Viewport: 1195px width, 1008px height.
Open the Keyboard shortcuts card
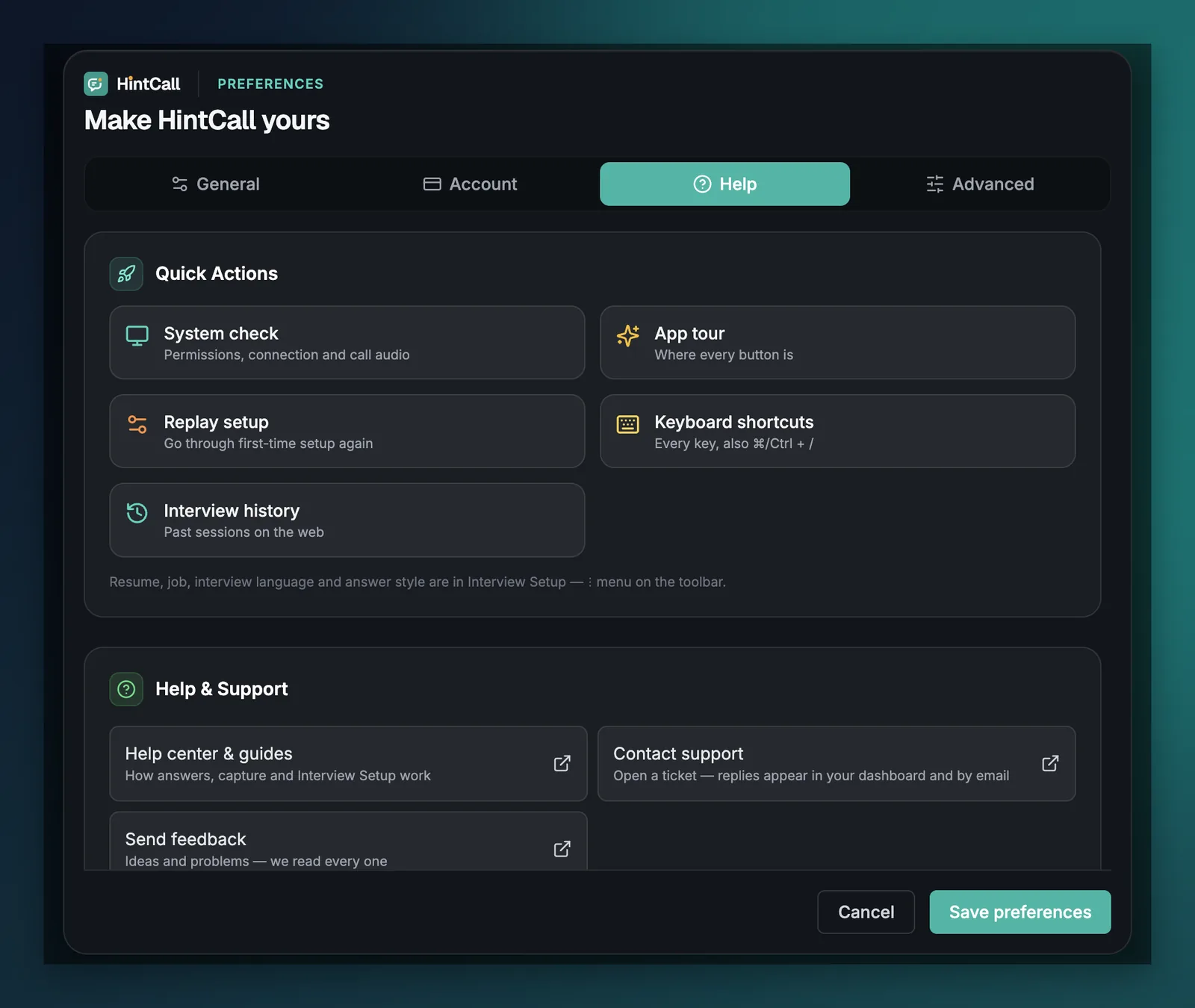tap(838, 432)
